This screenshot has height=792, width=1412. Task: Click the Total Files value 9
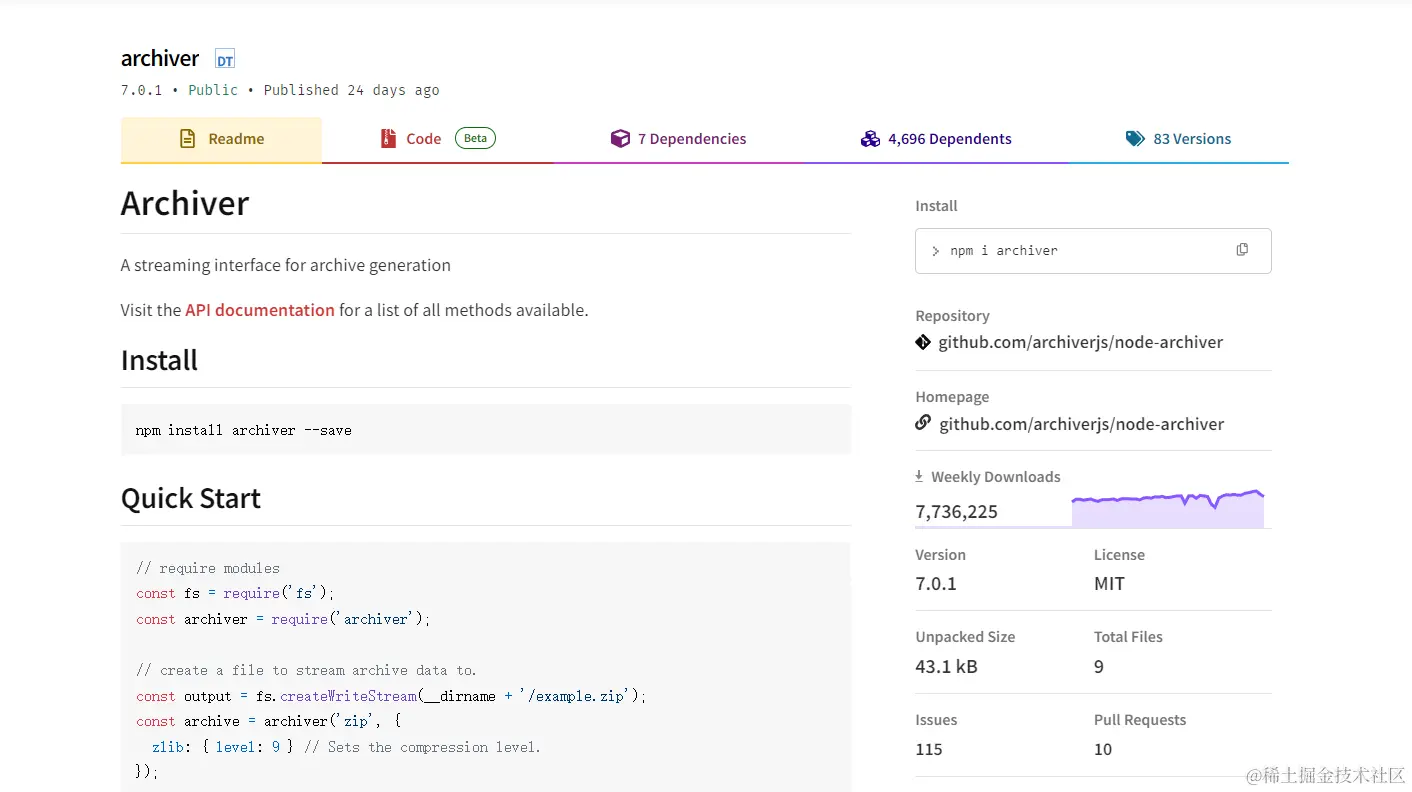pos(1099,666)
